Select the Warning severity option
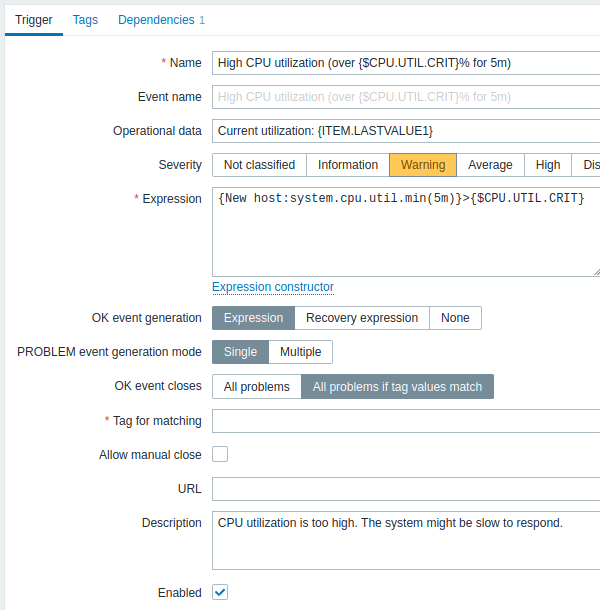 tap(423, 165)
